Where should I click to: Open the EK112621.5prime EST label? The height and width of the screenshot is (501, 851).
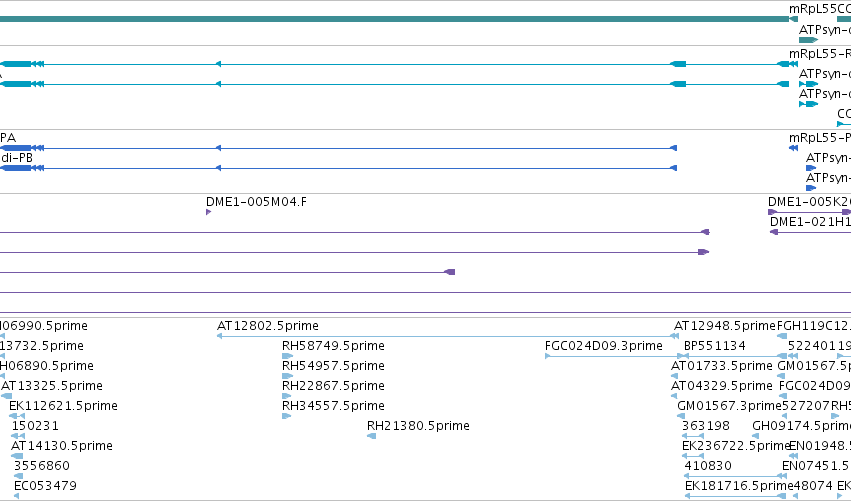[63, 406]
